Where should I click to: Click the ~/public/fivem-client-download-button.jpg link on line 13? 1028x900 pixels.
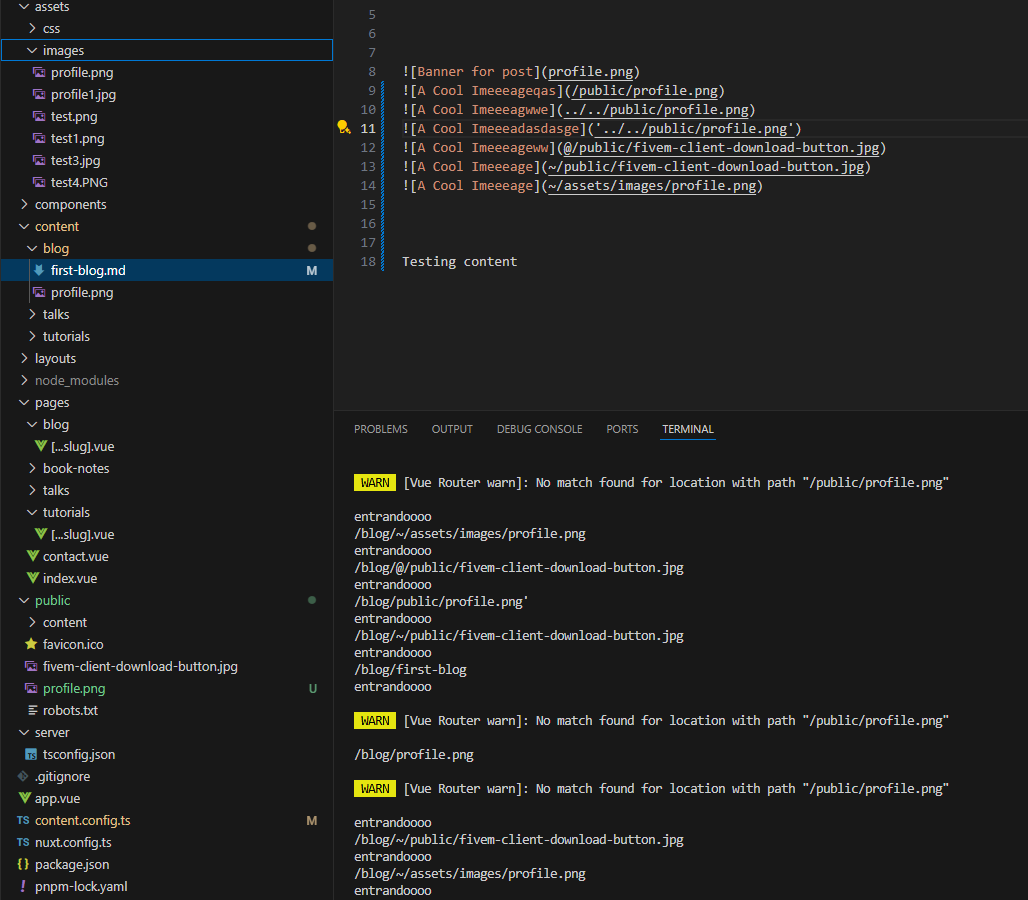[706, 166]
